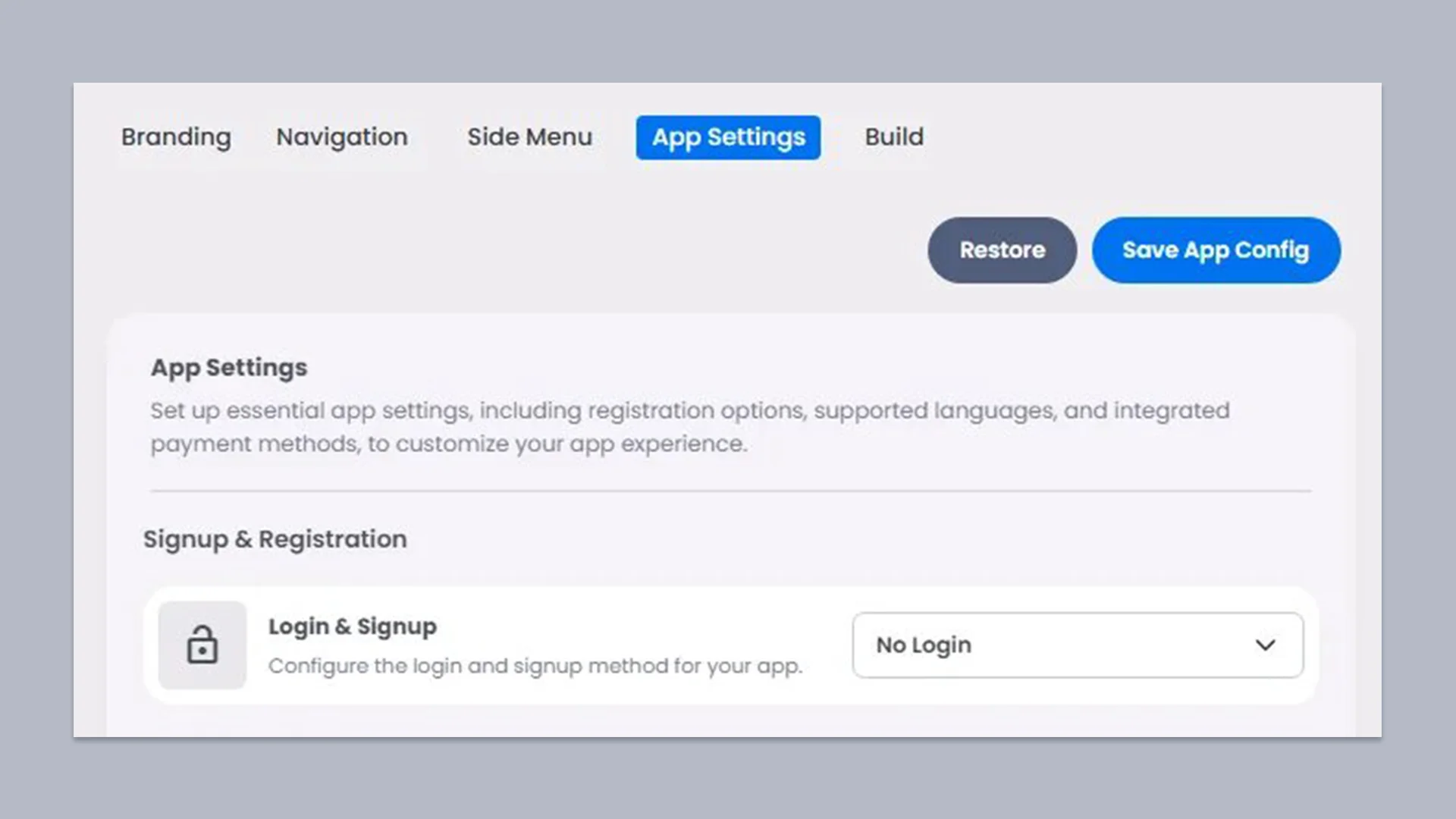Click the bold Login & Signup title
This screenshot has height=819, width=1456.
pyautogui.click(x=352, y=627)
